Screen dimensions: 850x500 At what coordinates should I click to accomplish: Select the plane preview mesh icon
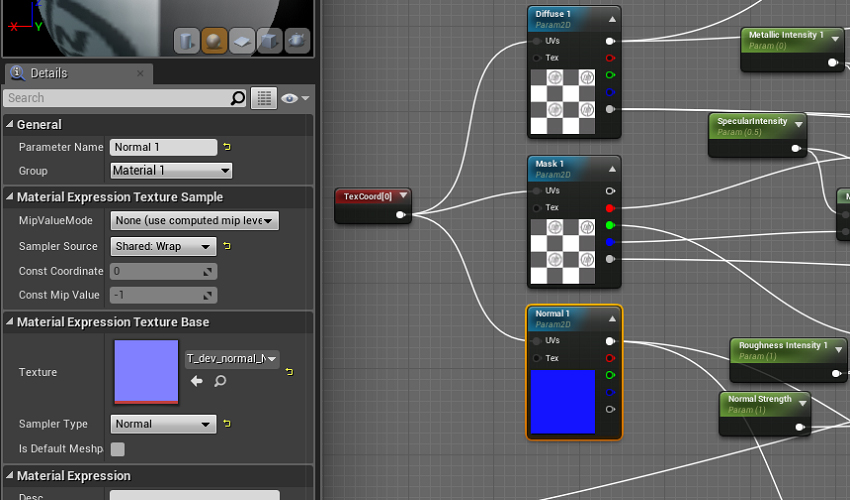tap(242, 40)
